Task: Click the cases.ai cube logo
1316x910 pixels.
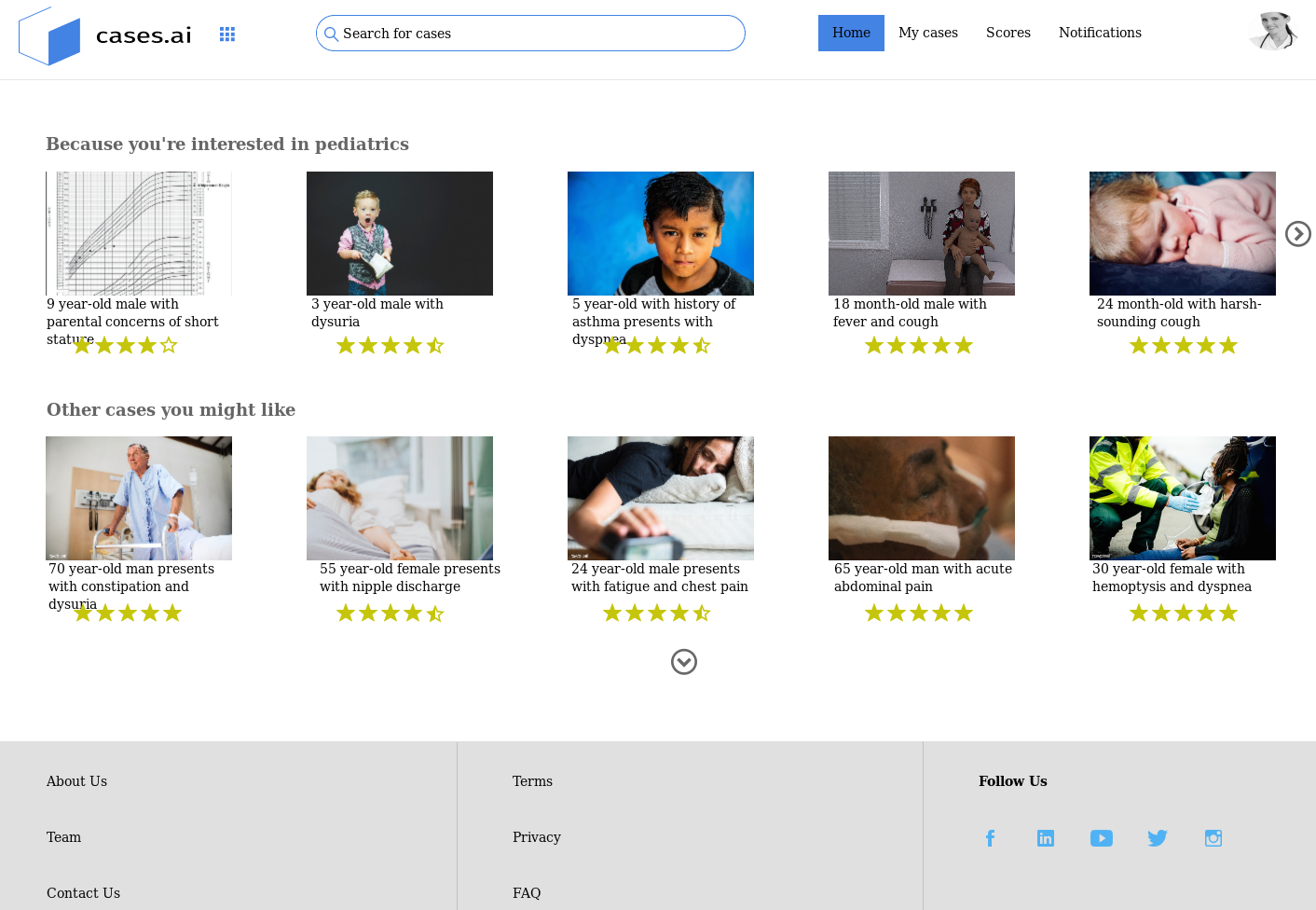Action: [49, 36]
